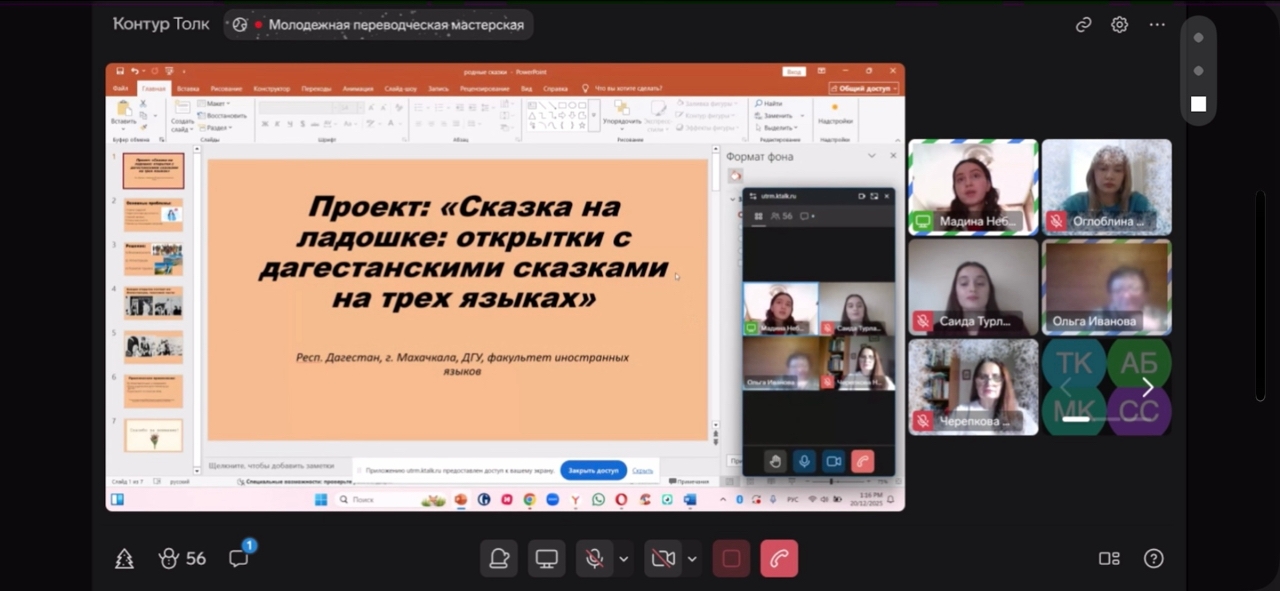Click the link icon in the top bar
This screenshot has height=591, width=1280.
[1083, 24]
